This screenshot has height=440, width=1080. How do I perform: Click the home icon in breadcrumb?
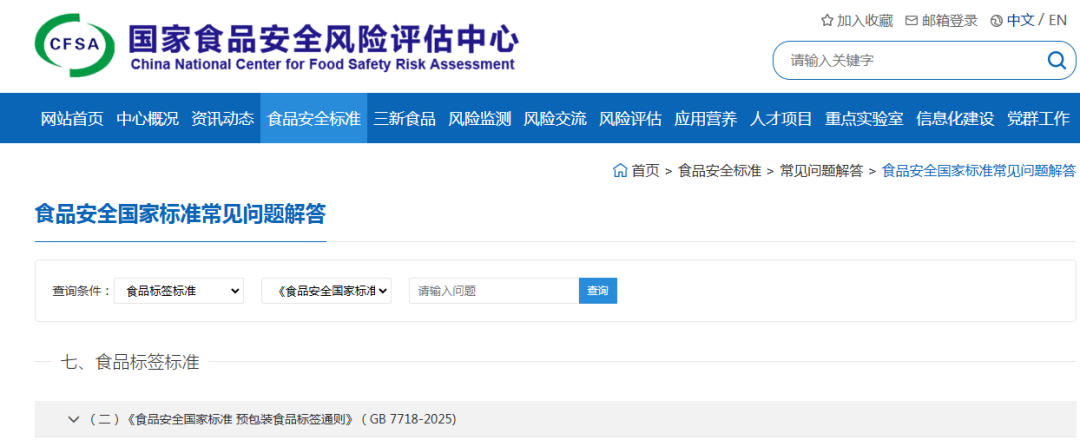click(620, 170)
